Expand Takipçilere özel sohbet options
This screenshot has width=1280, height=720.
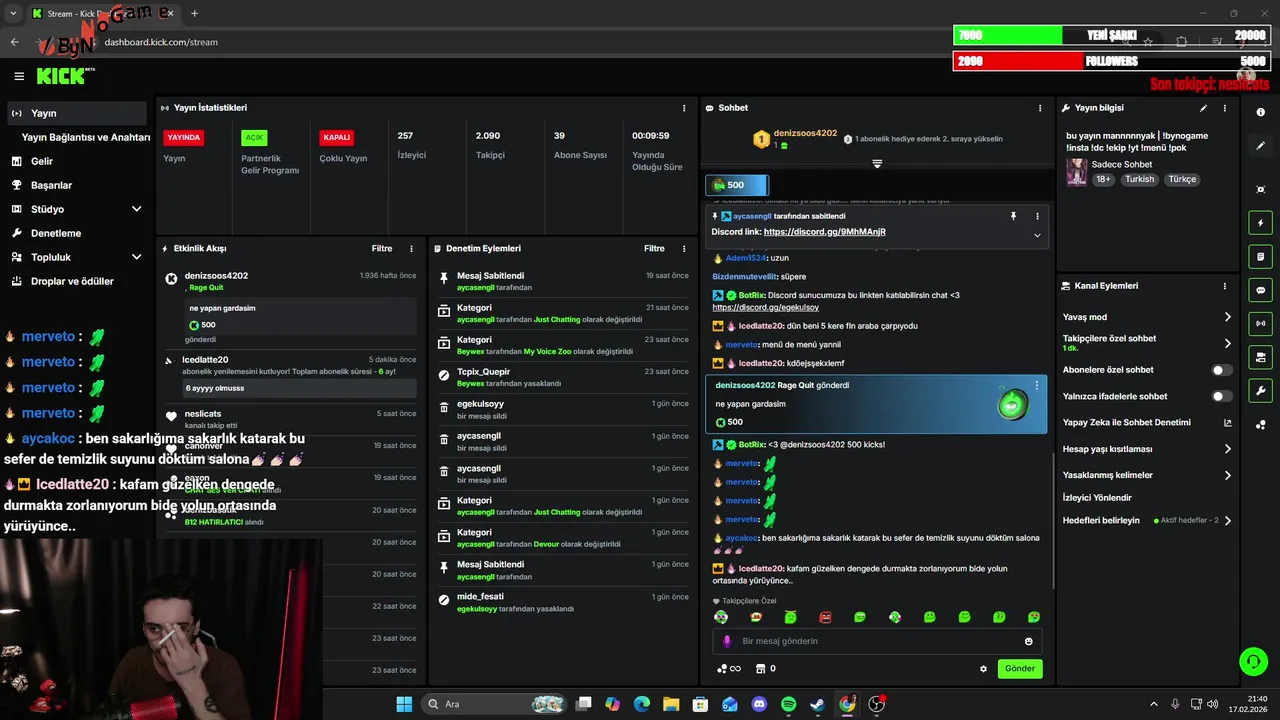tap(1228, 343)
